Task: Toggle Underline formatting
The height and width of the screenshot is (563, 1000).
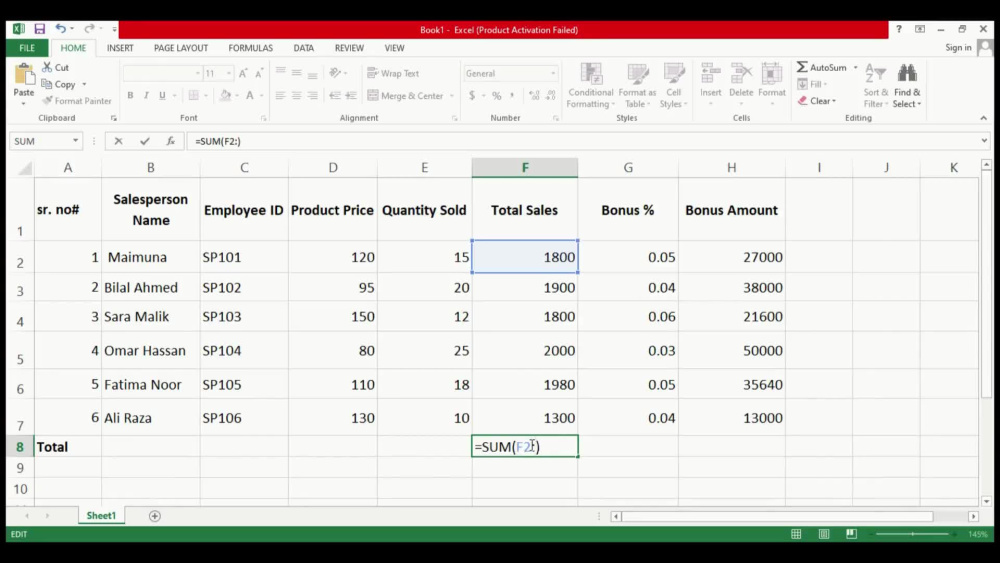Action: (x=162, y=96)
